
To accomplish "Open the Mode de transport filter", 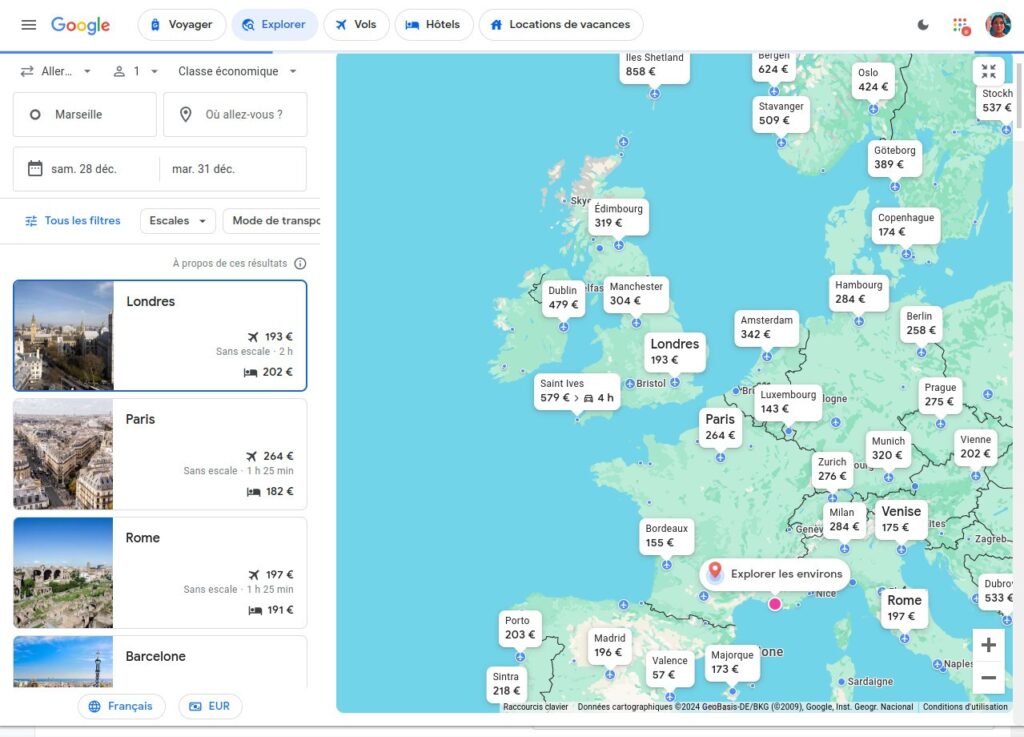I will pos(272,221).
